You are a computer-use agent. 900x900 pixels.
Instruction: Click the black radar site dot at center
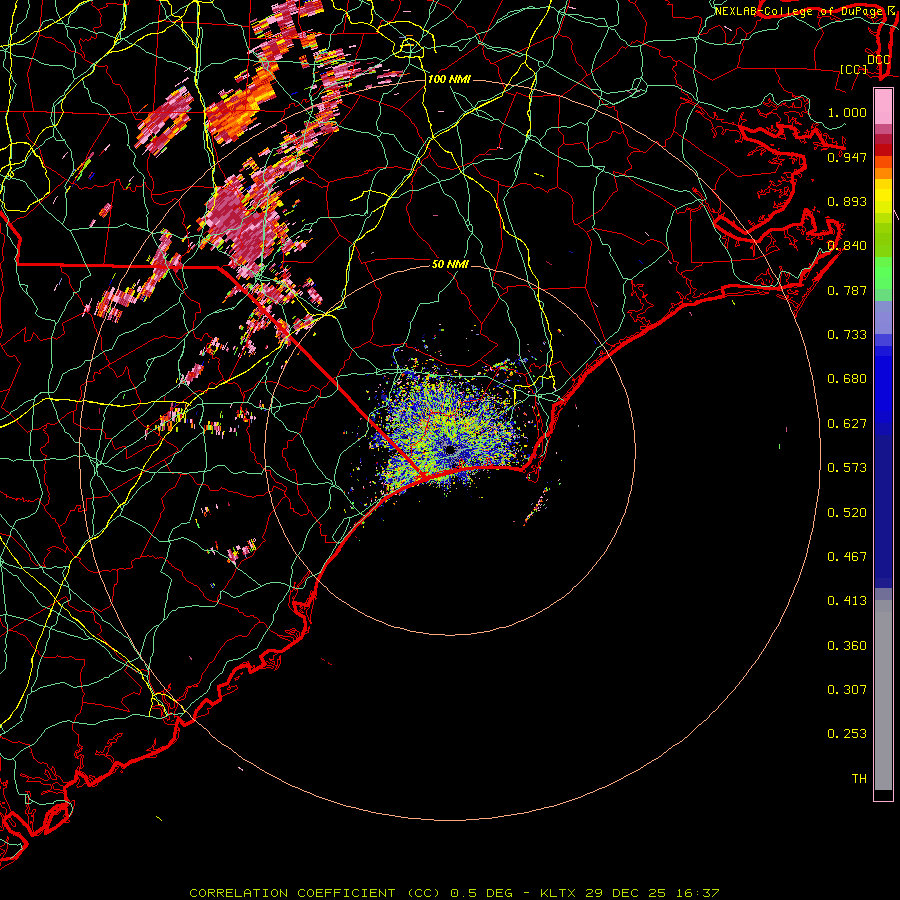(450, 449)
